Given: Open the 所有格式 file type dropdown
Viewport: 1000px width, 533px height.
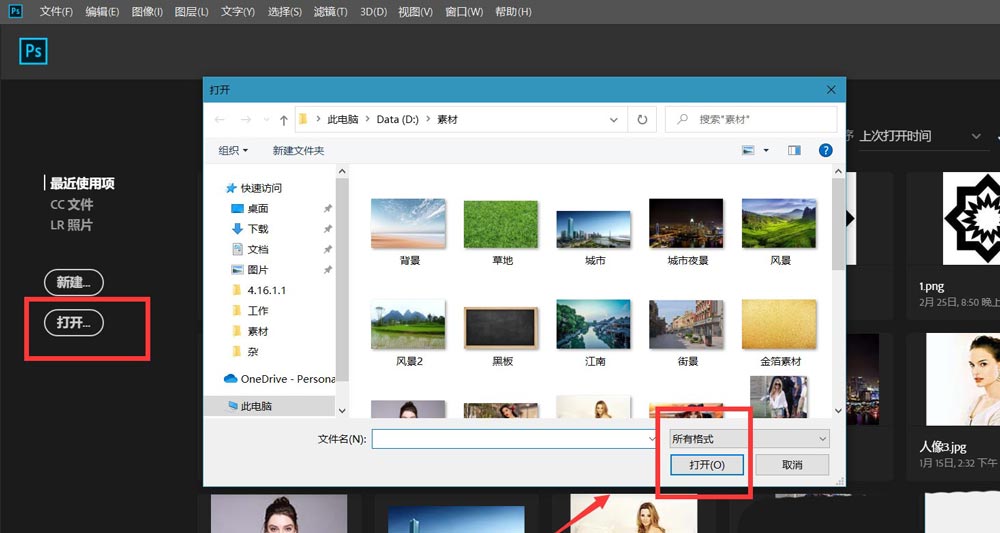Looking at the screenshot, I should point(749,439).
